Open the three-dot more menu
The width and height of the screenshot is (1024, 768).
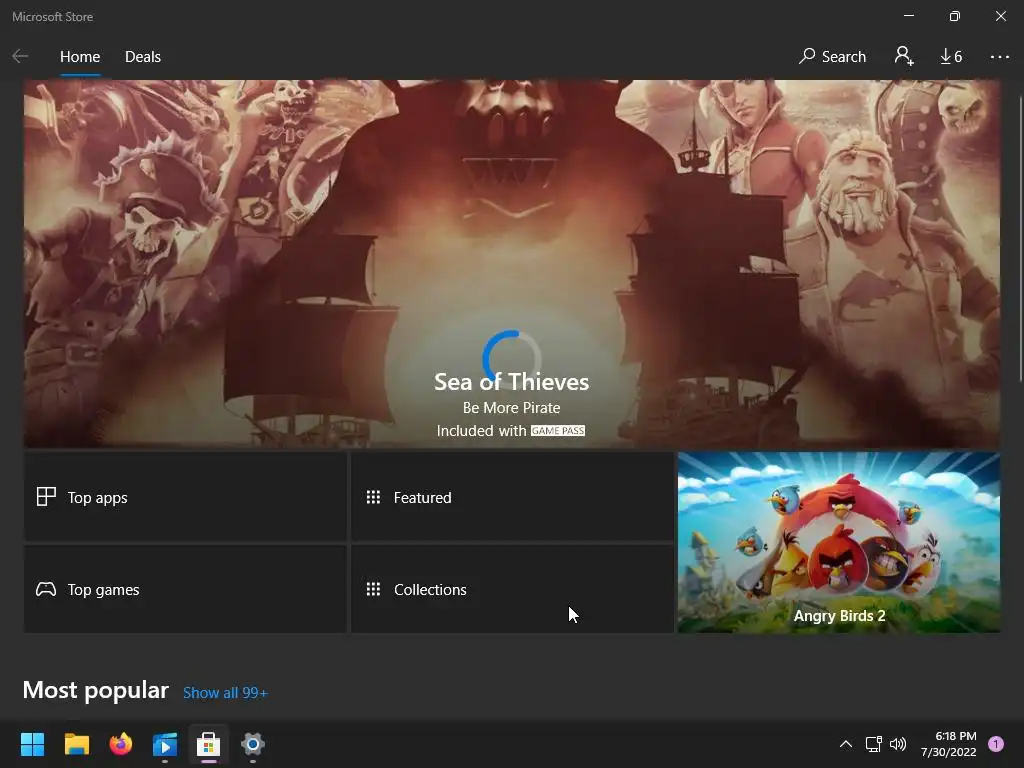point(999,57)
